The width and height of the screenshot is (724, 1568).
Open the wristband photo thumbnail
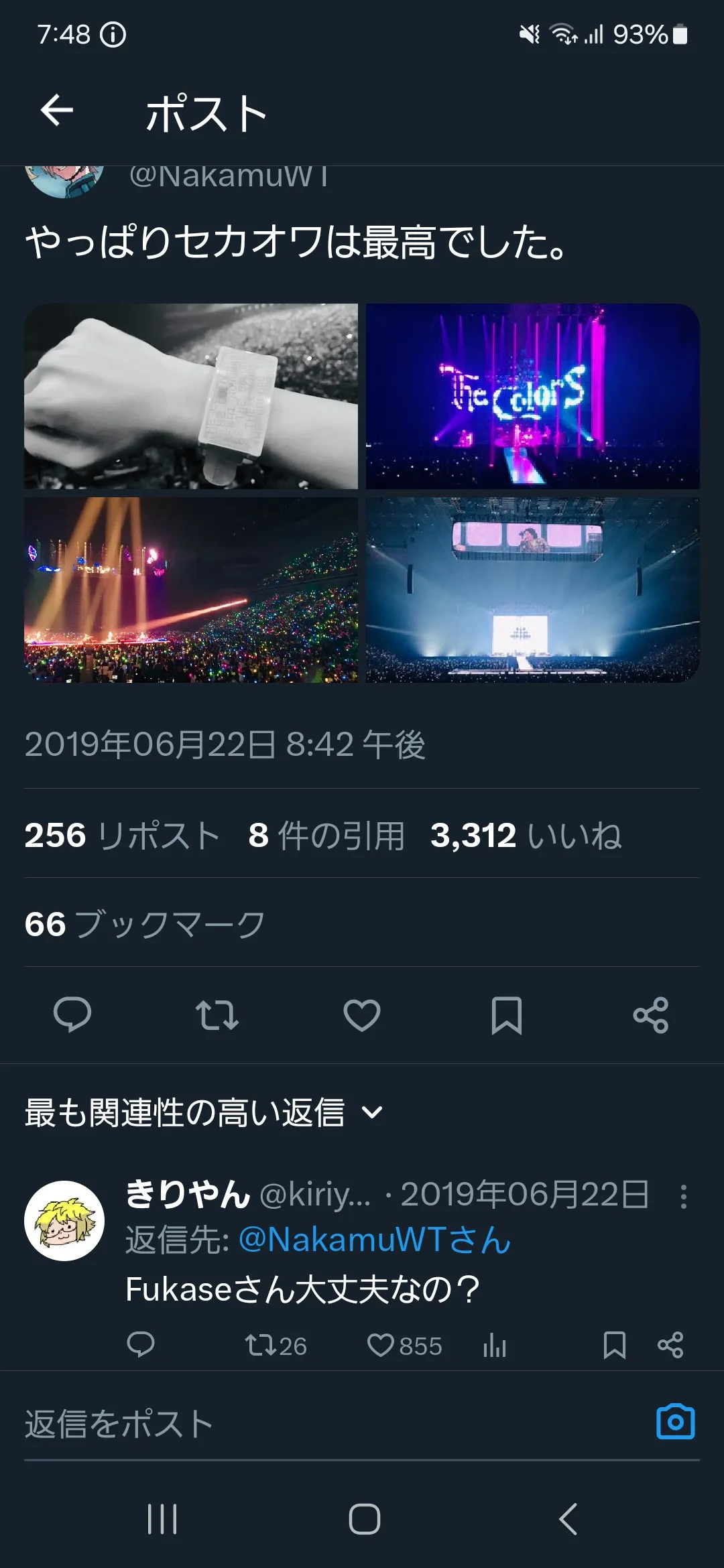tap(191, 396)
